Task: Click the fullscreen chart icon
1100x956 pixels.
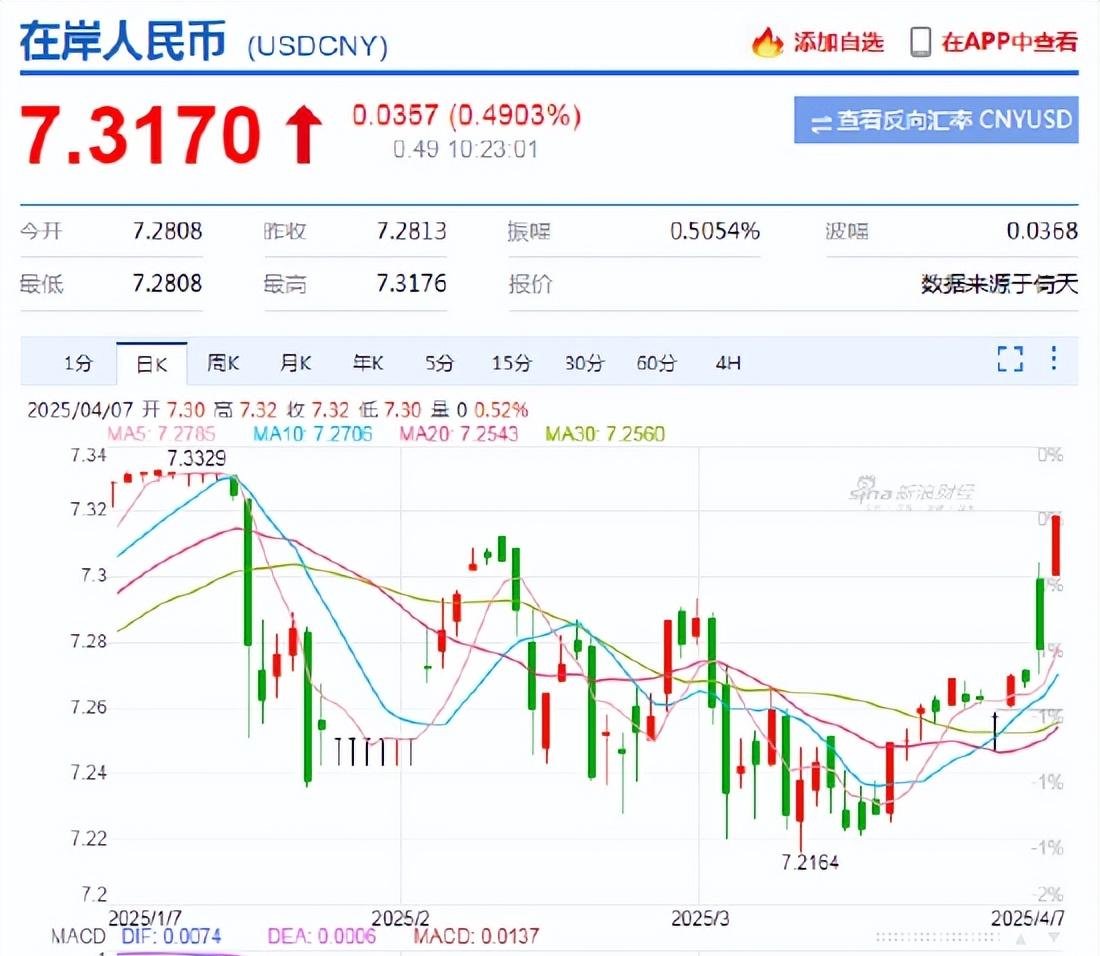Action: (1010, 358)
